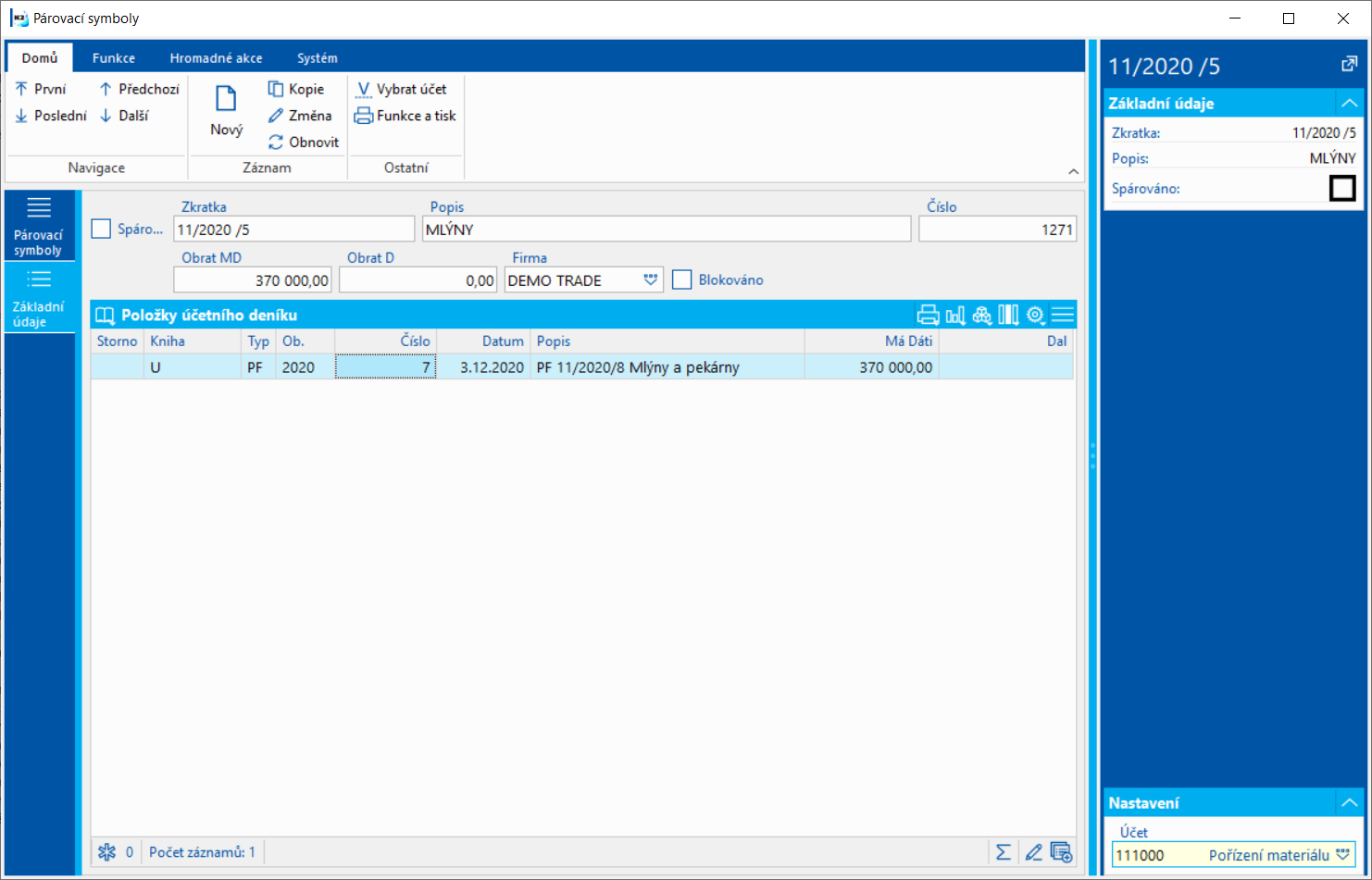Go to the first record (První)
Screen dimensions: 1372x880
click(41, 89)
